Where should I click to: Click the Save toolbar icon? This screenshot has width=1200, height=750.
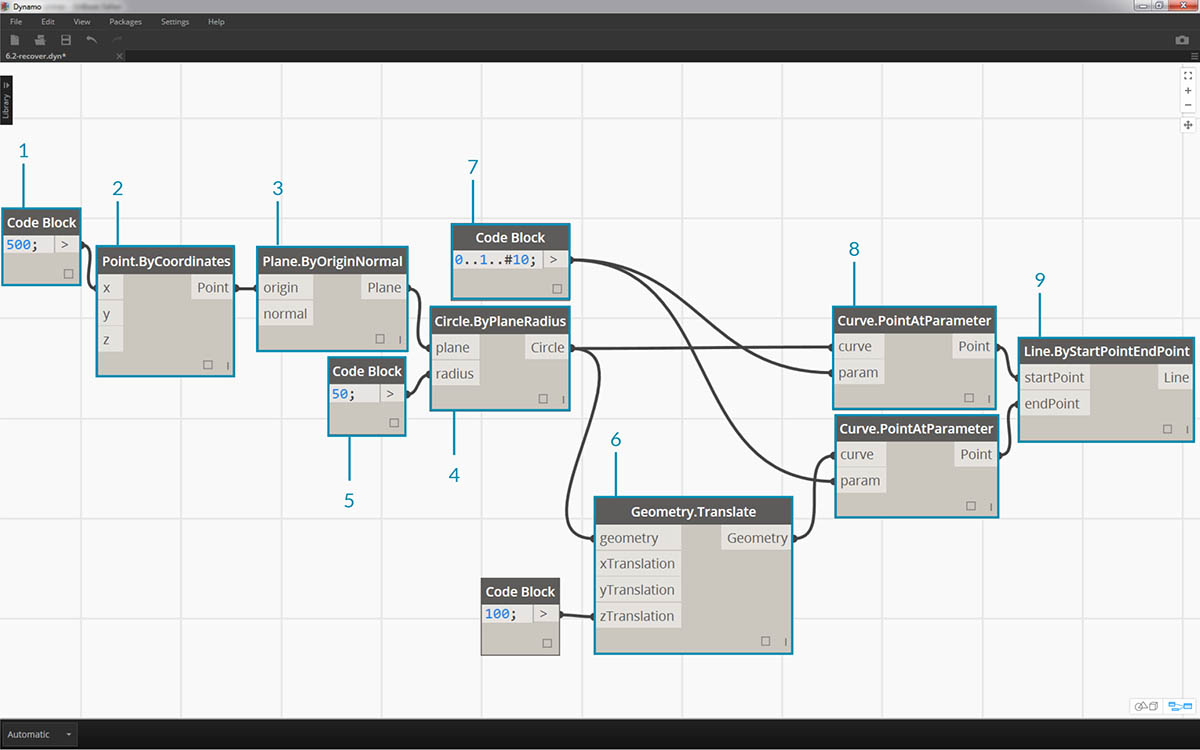click(66, 40)
